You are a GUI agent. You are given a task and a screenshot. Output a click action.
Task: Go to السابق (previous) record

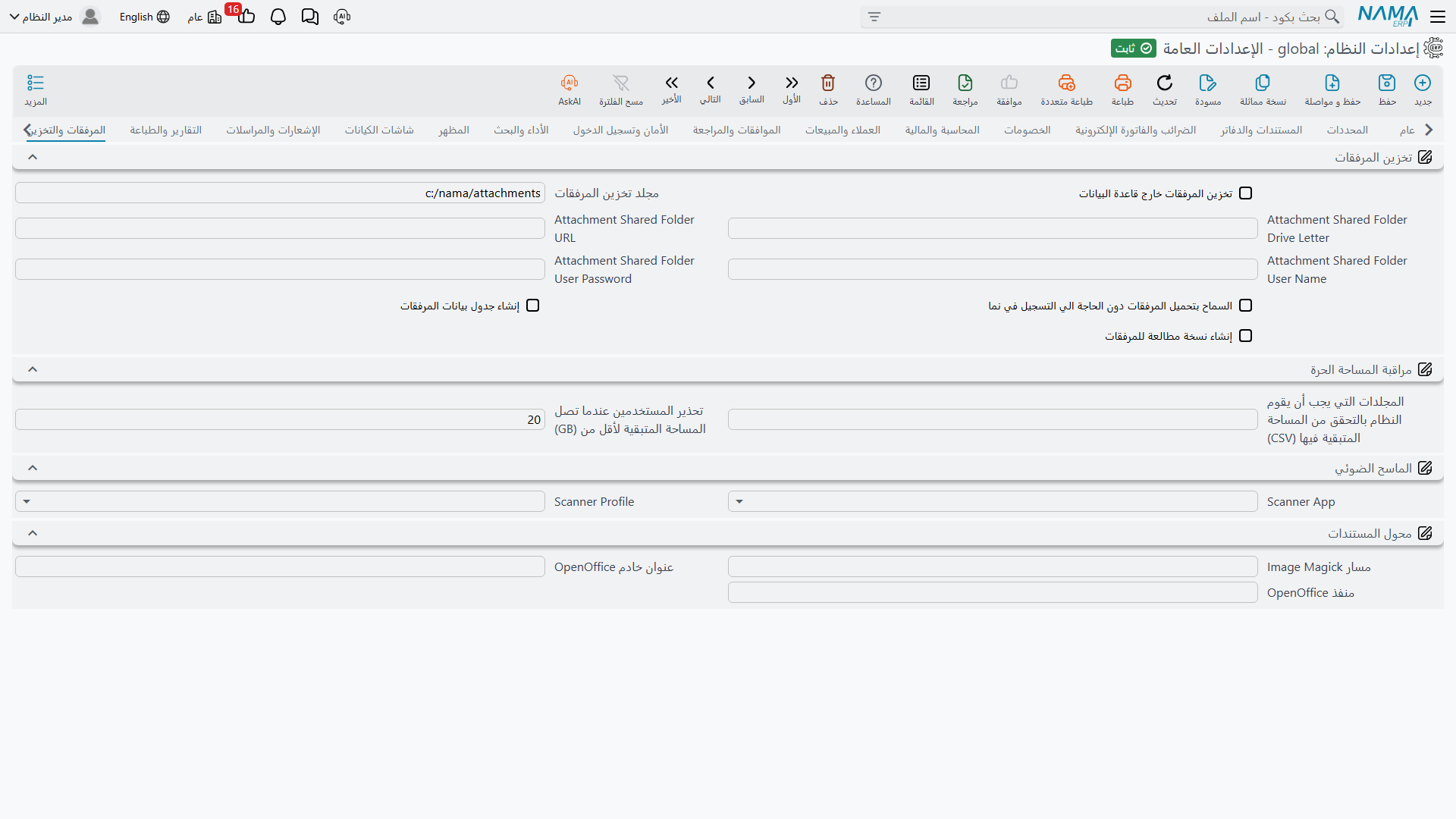click(x=752, y=83)
